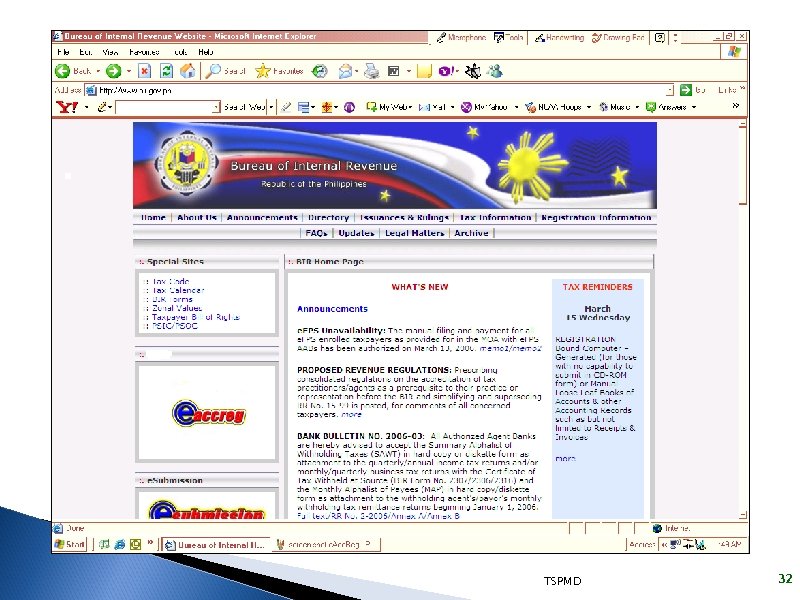800x600 pixels.
Task: Open the File menu
Action: [63, 52]
